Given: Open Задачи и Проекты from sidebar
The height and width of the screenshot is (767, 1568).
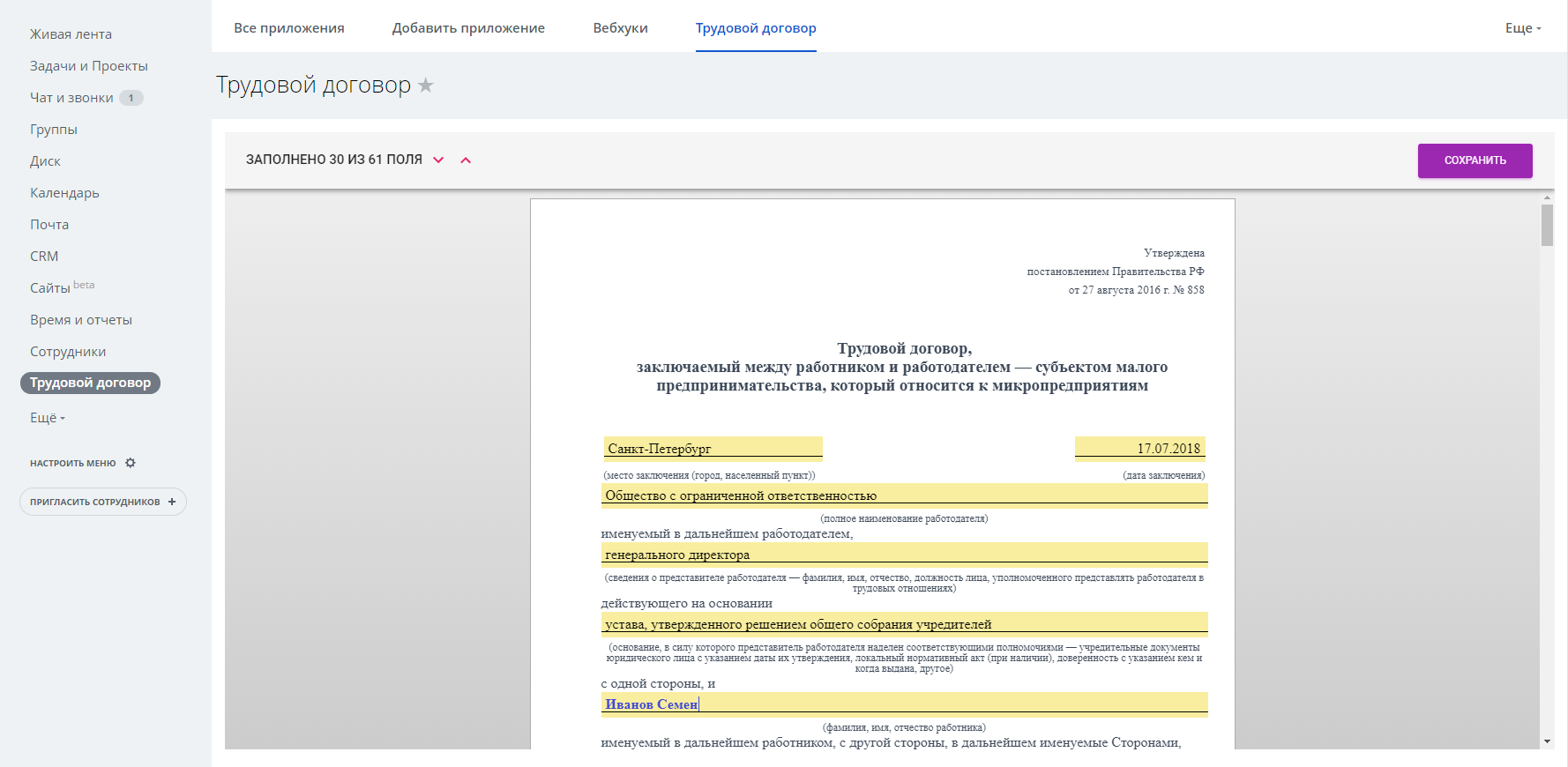Looking at the screenshot, I should pos(88,66).
